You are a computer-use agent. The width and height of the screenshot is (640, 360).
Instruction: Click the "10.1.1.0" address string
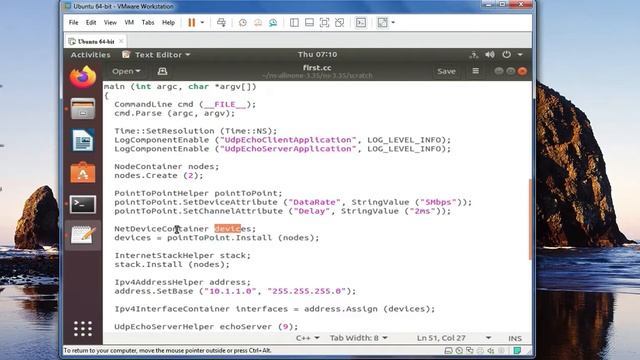point(230,291)
